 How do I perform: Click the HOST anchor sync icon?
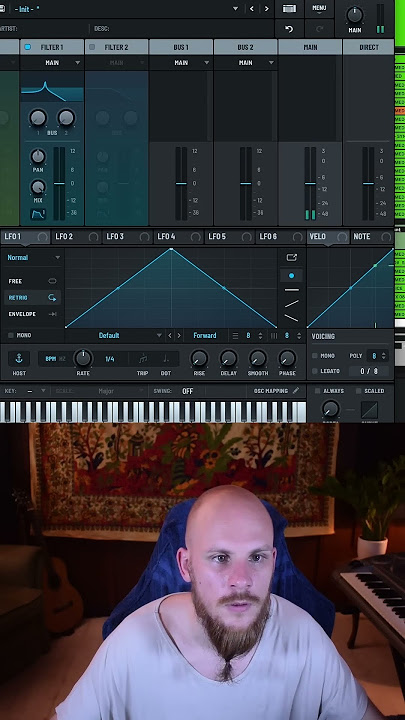coord(19,358)
